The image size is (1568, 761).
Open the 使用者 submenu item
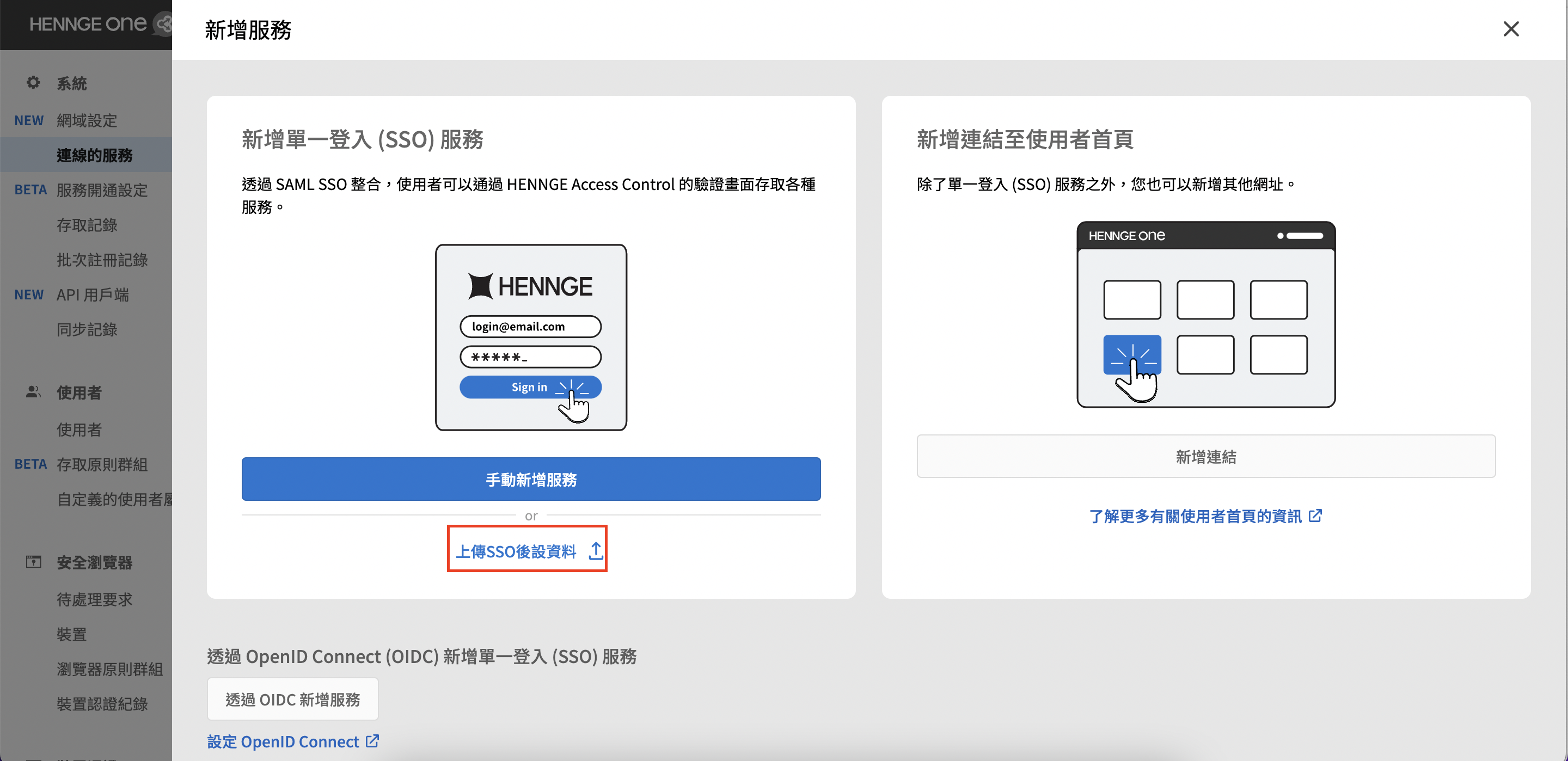tap(79, 430)
